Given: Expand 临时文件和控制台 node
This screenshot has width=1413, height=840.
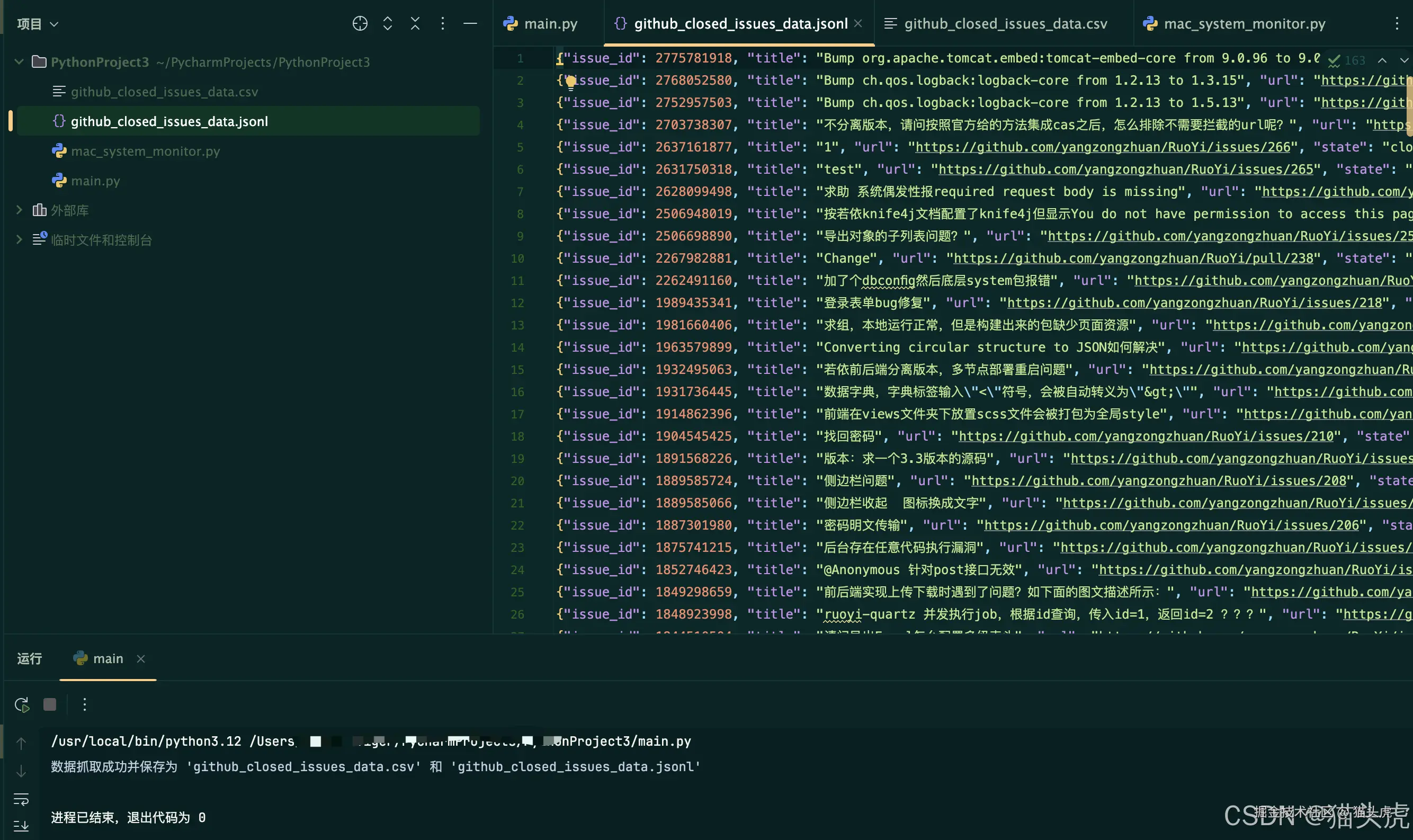Looking at the screenshot, I should point(19,239).
